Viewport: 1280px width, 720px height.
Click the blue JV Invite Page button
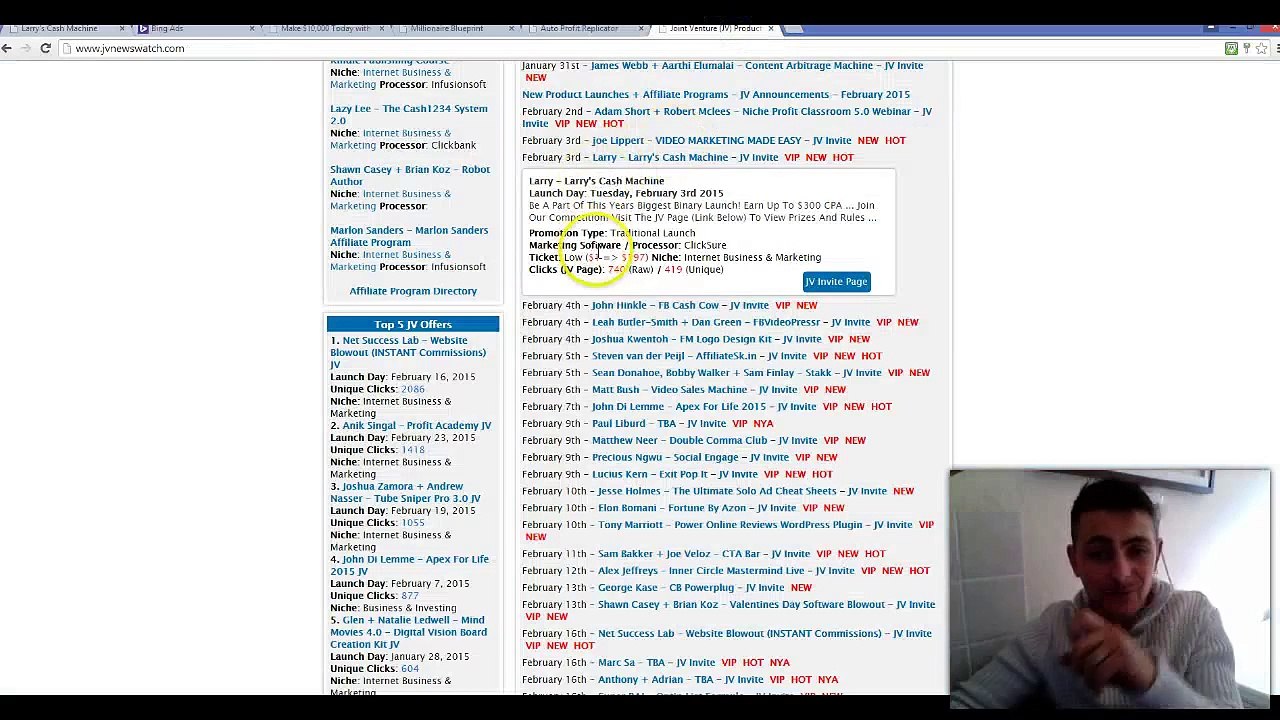[836, 282]
